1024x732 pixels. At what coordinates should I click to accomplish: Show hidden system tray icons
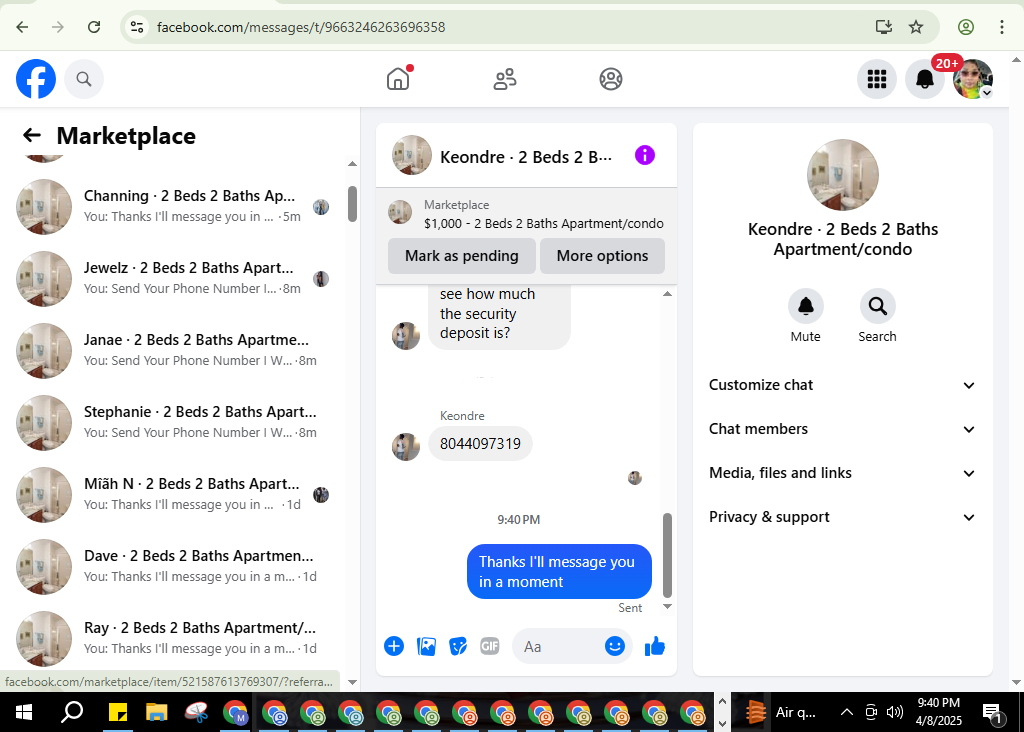[846, 712]
